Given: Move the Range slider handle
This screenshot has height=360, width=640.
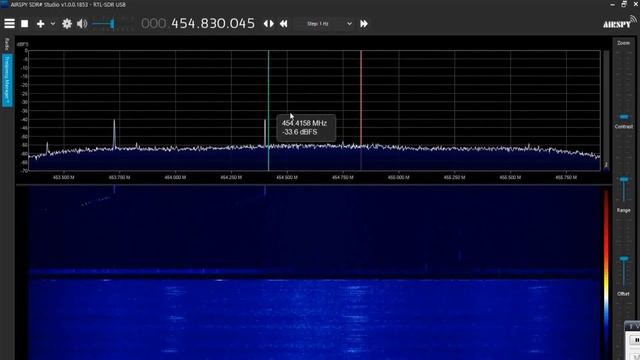Looking at the screenshot, I should tap(624, 259).
